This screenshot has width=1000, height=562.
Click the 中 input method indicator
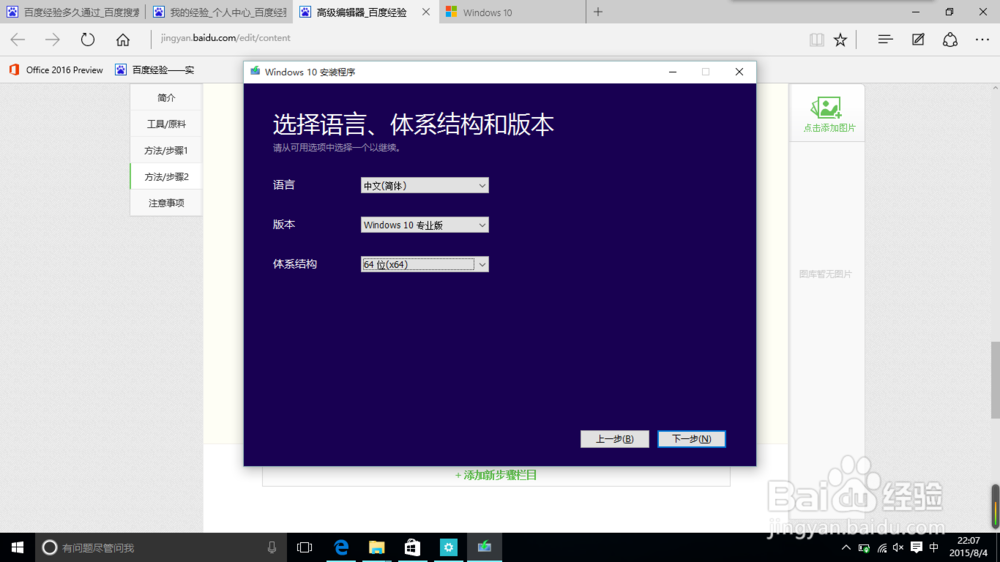[934, 547]
